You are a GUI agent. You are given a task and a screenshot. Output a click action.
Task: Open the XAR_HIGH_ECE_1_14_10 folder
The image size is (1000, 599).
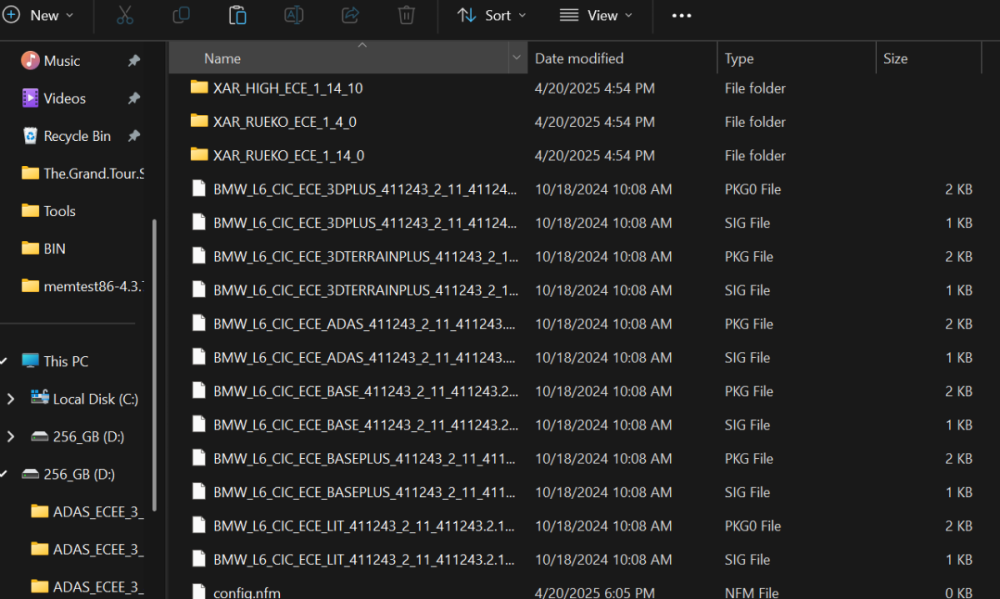tap(287, 88)
